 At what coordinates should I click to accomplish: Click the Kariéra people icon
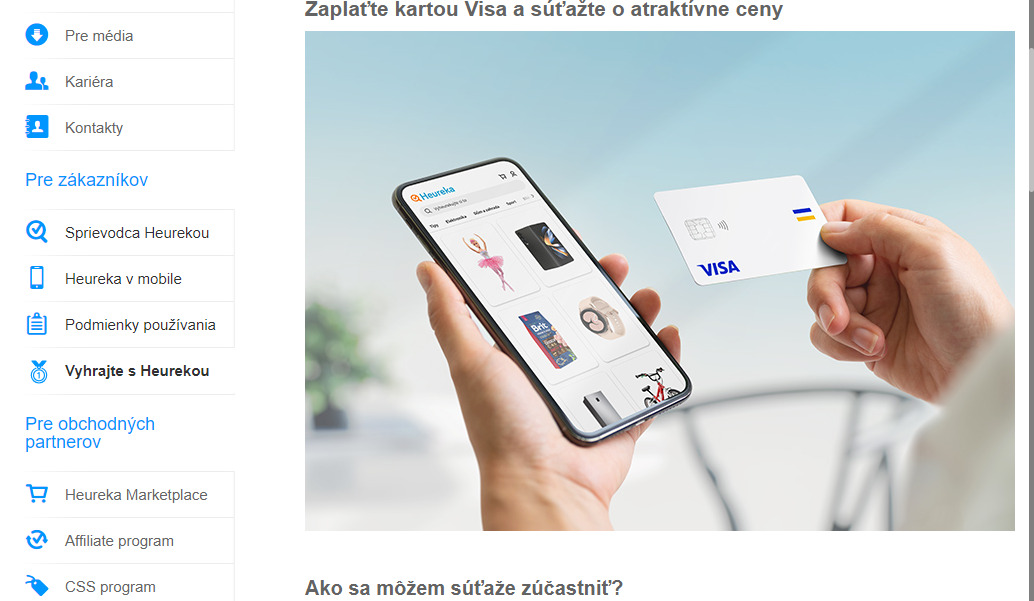click(37, 81)
